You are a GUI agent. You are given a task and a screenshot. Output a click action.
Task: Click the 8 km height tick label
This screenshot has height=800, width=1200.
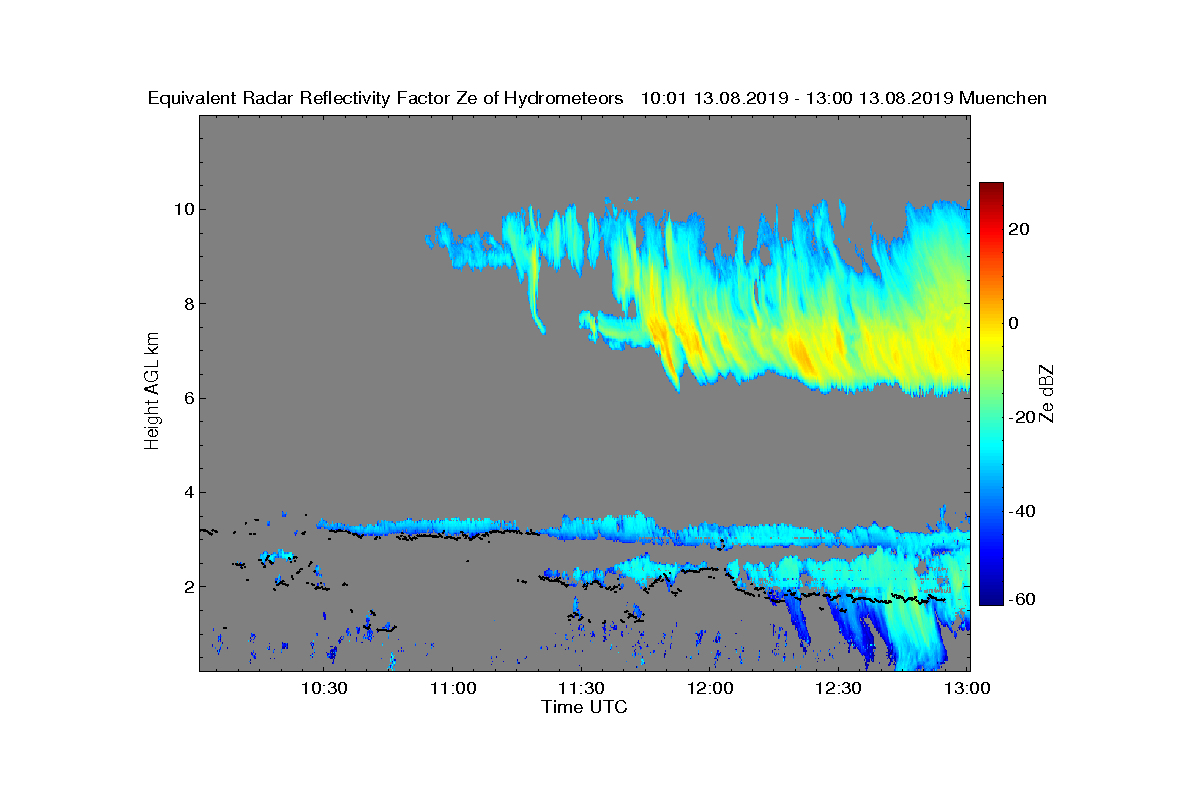click(x=187, y=304)
